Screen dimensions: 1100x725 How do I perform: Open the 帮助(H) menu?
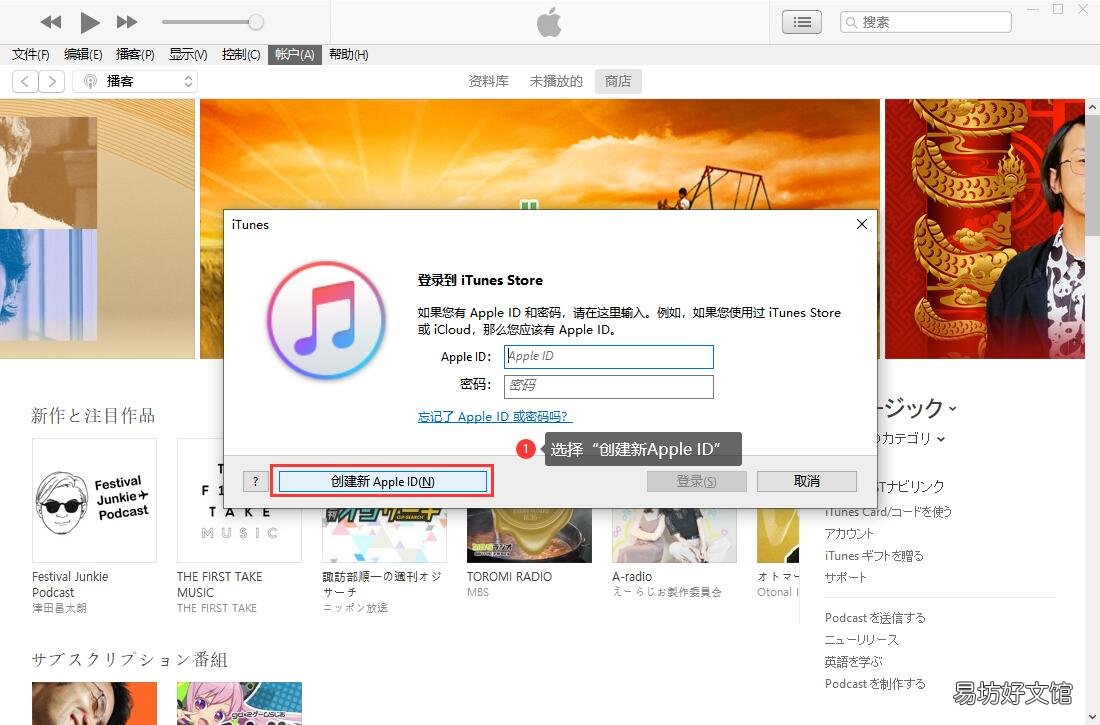pyautogui.click(x=349, y=55)
